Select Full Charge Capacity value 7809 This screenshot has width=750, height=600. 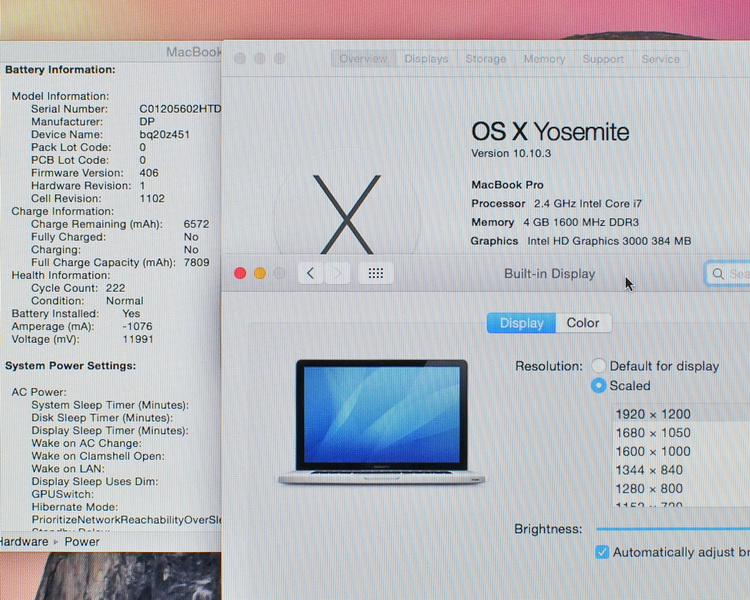pyautogui.click(x=196, y=262)
